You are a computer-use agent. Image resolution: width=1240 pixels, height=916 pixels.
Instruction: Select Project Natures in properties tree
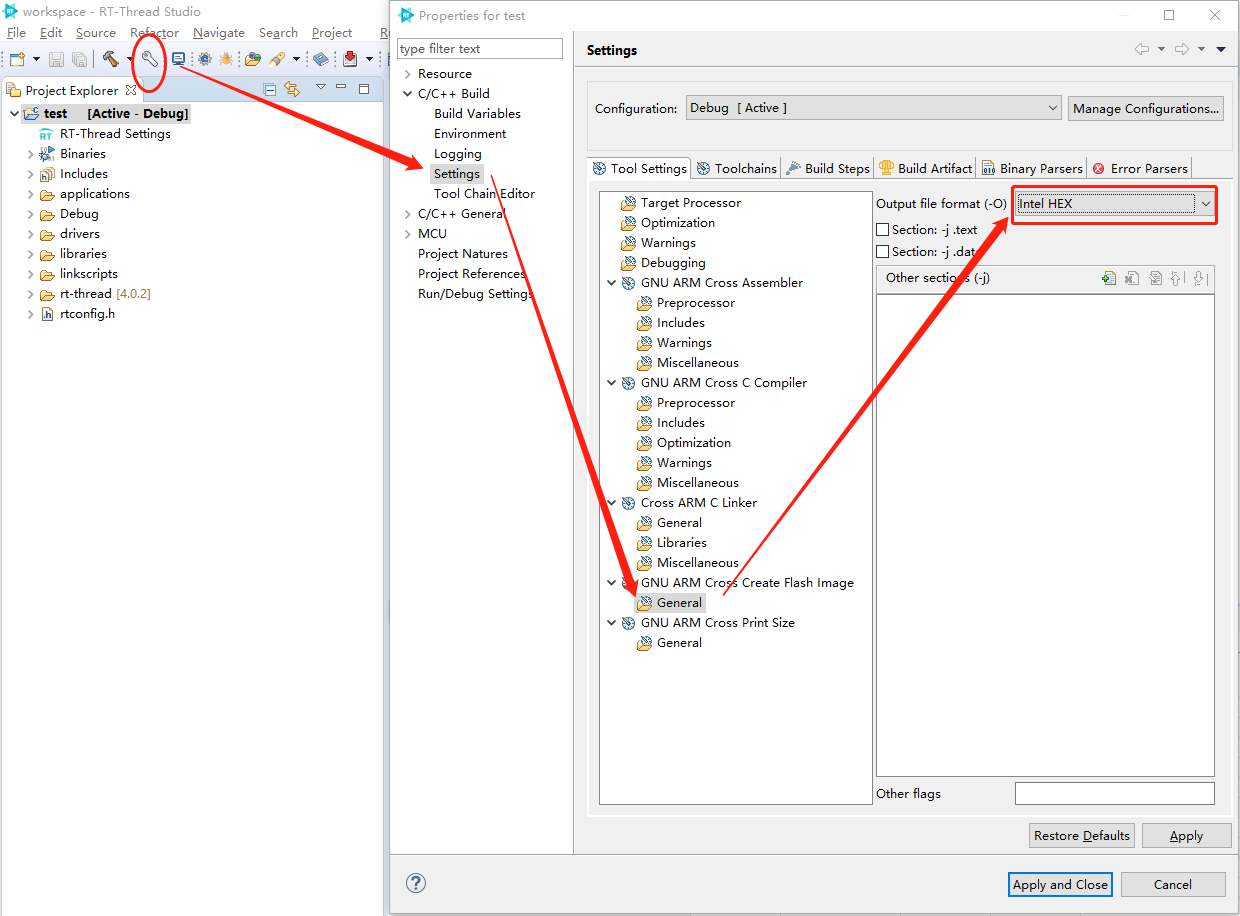[463, 254]
